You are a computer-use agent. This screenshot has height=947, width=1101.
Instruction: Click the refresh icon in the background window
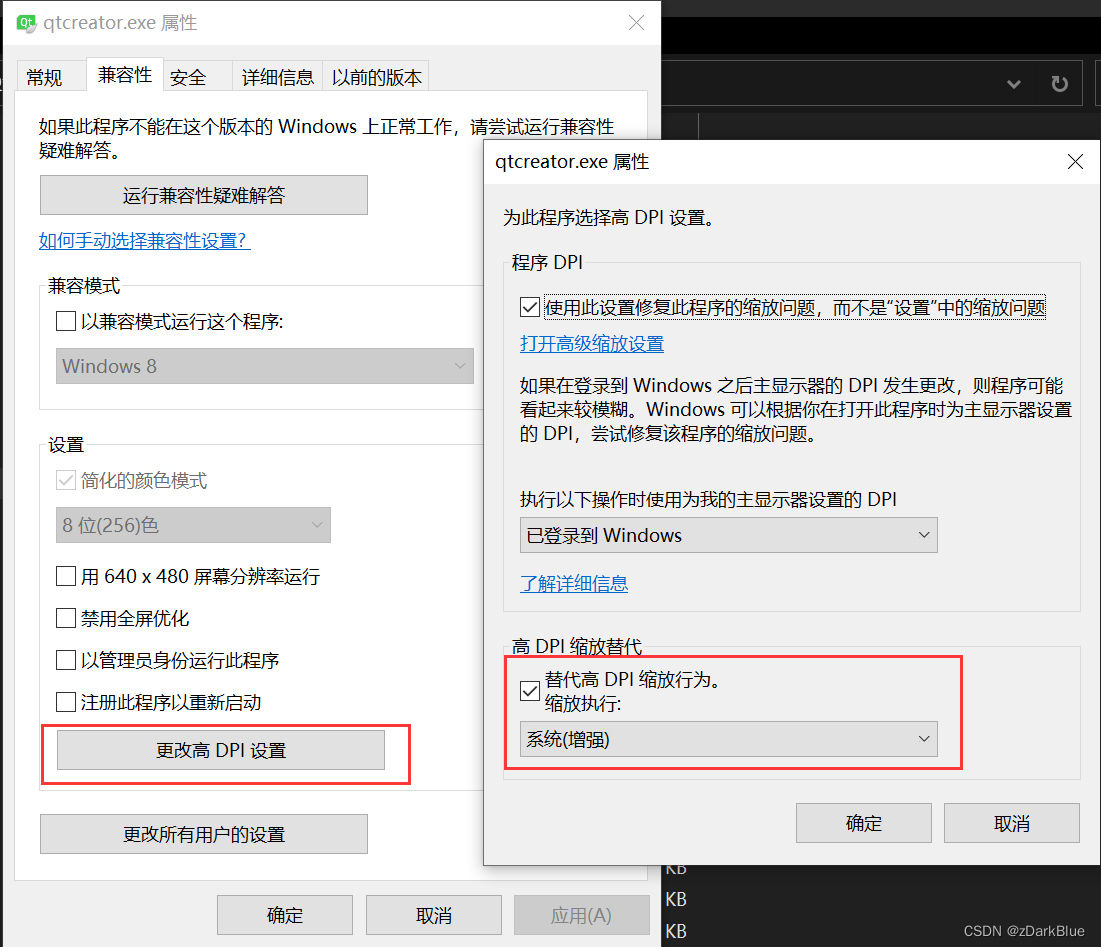1060,84
